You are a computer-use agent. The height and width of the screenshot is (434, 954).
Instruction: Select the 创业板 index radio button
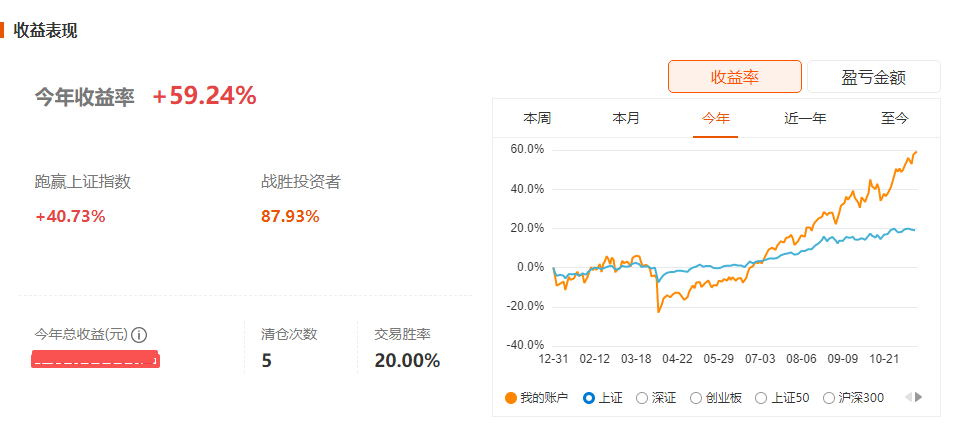[x=696, y=398]
